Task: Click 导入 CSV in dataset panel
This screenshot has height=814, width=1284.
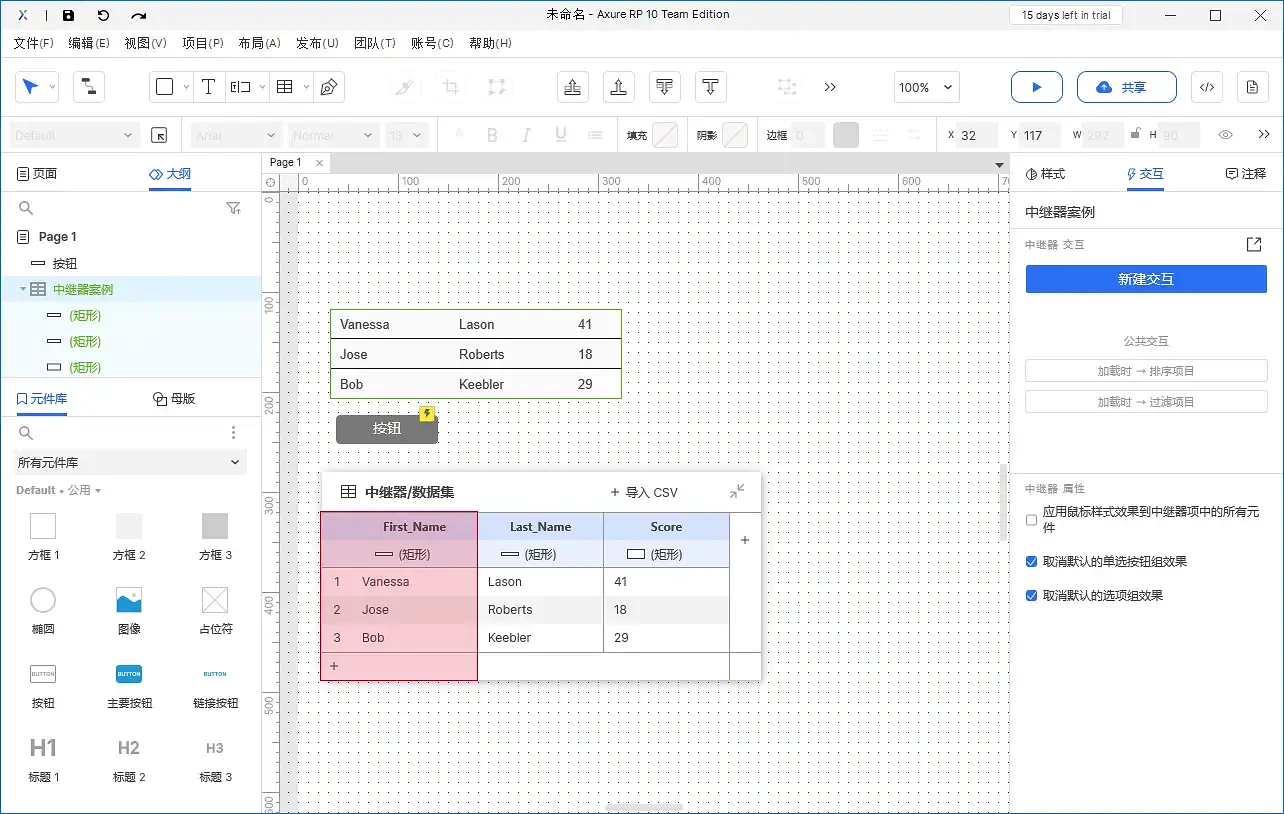Action: pos(644,492)
